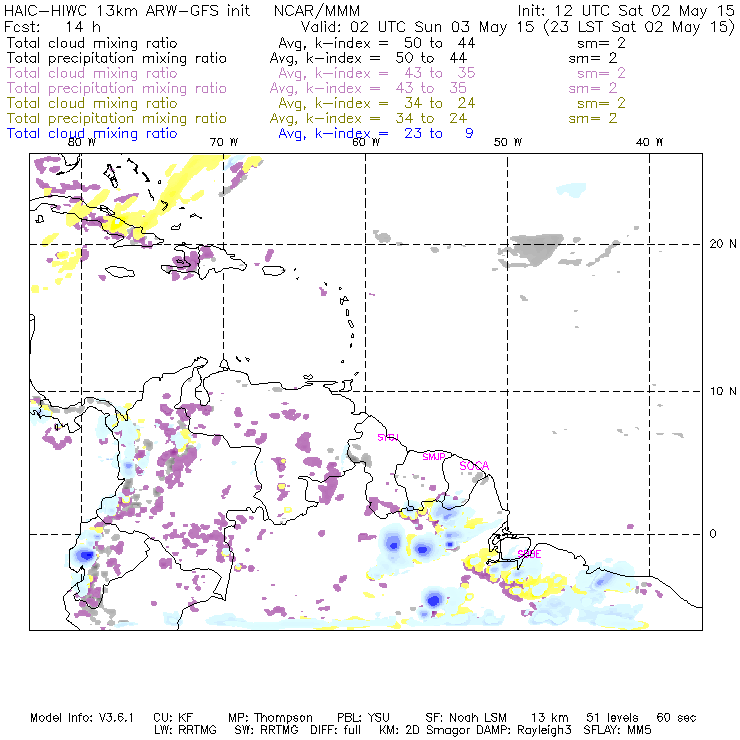
Task: Click the 'SYCJ' station marker
Action: pyautogui.click(x=388, y=437)
